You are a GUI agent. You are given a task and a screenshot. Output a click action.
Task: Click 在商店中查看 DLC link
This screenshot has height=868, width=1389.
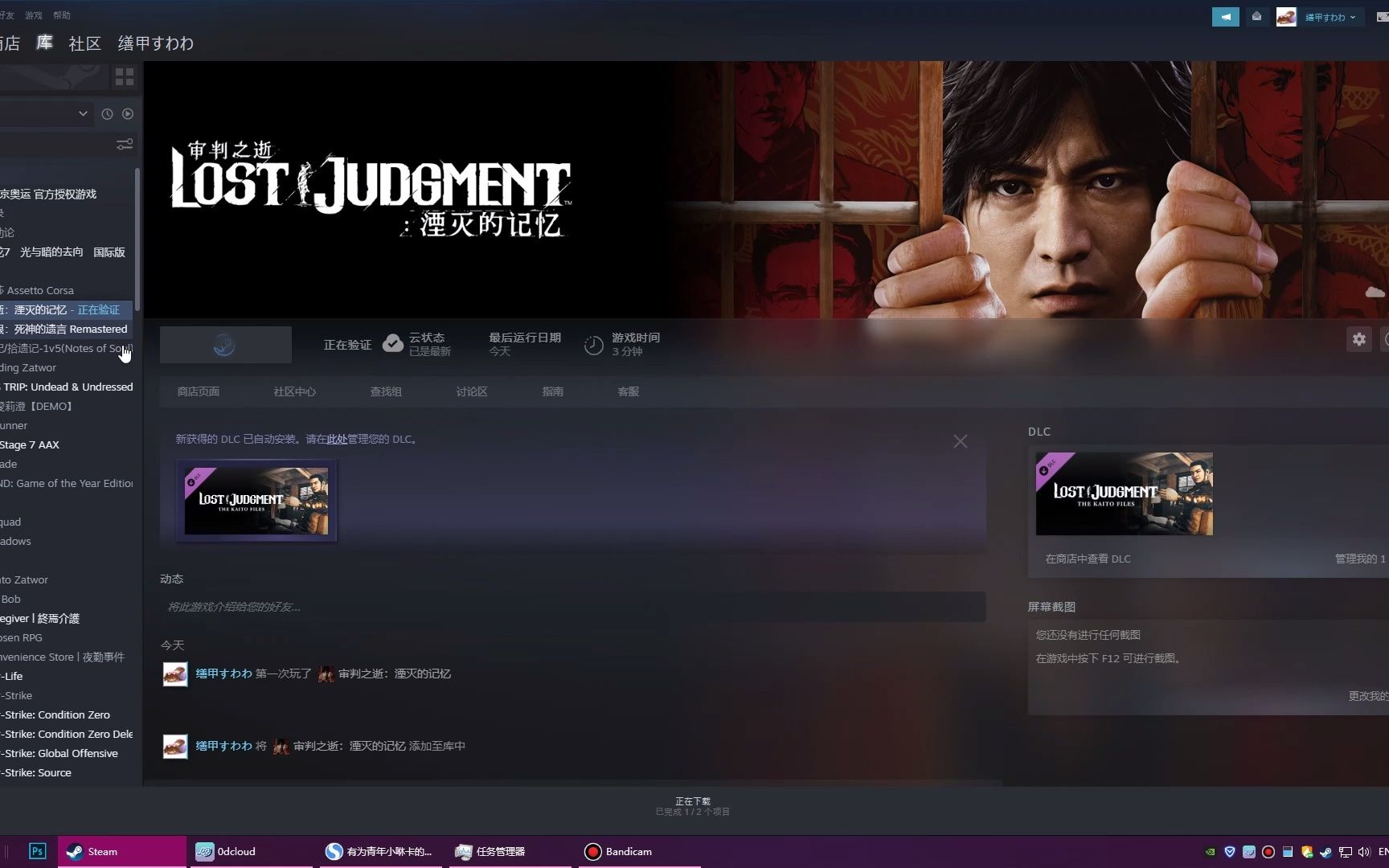pos(1088,559)
